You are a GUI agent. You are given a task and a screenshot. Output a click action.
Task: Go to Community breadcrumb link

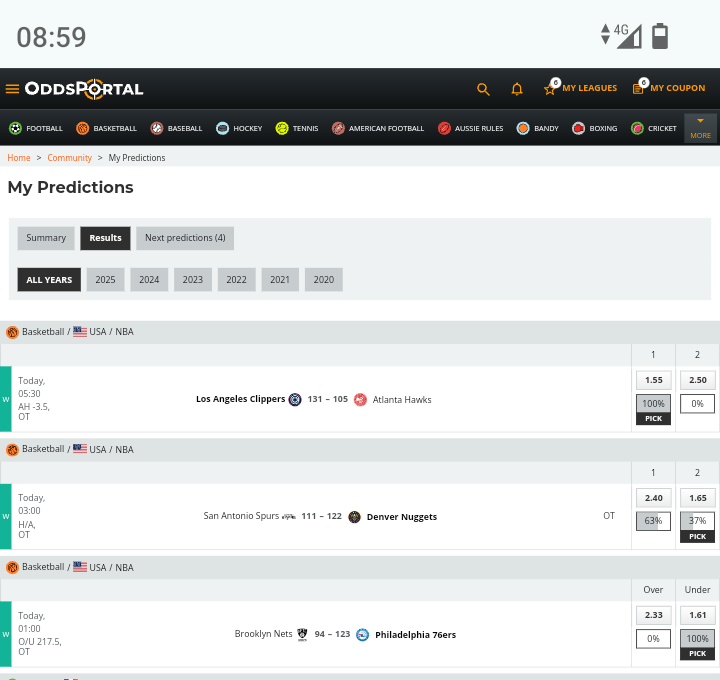[69, 158]
